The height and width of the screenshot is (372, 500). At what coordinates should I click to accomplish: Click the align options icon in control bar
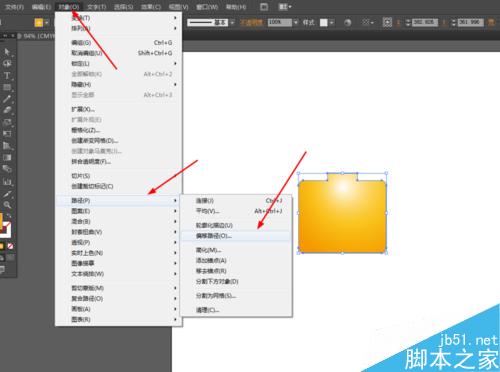click(x=368, y=22)
